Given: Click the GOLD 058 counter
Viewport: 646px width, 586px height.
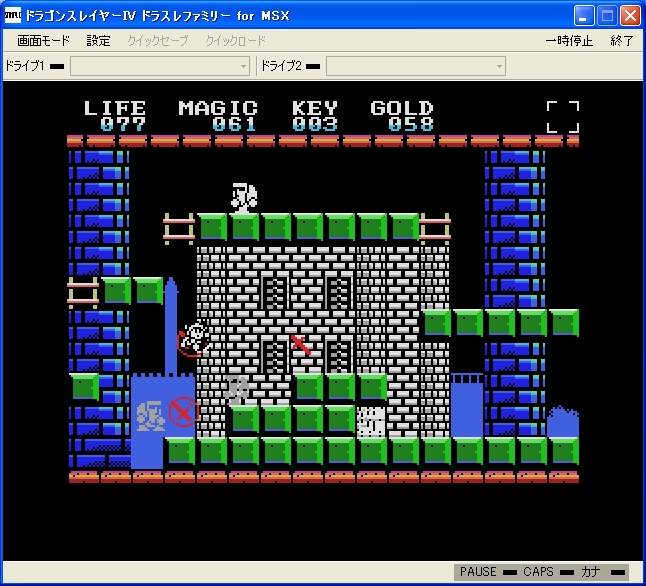Looking at the screenshot, I should tap(402, 116).
